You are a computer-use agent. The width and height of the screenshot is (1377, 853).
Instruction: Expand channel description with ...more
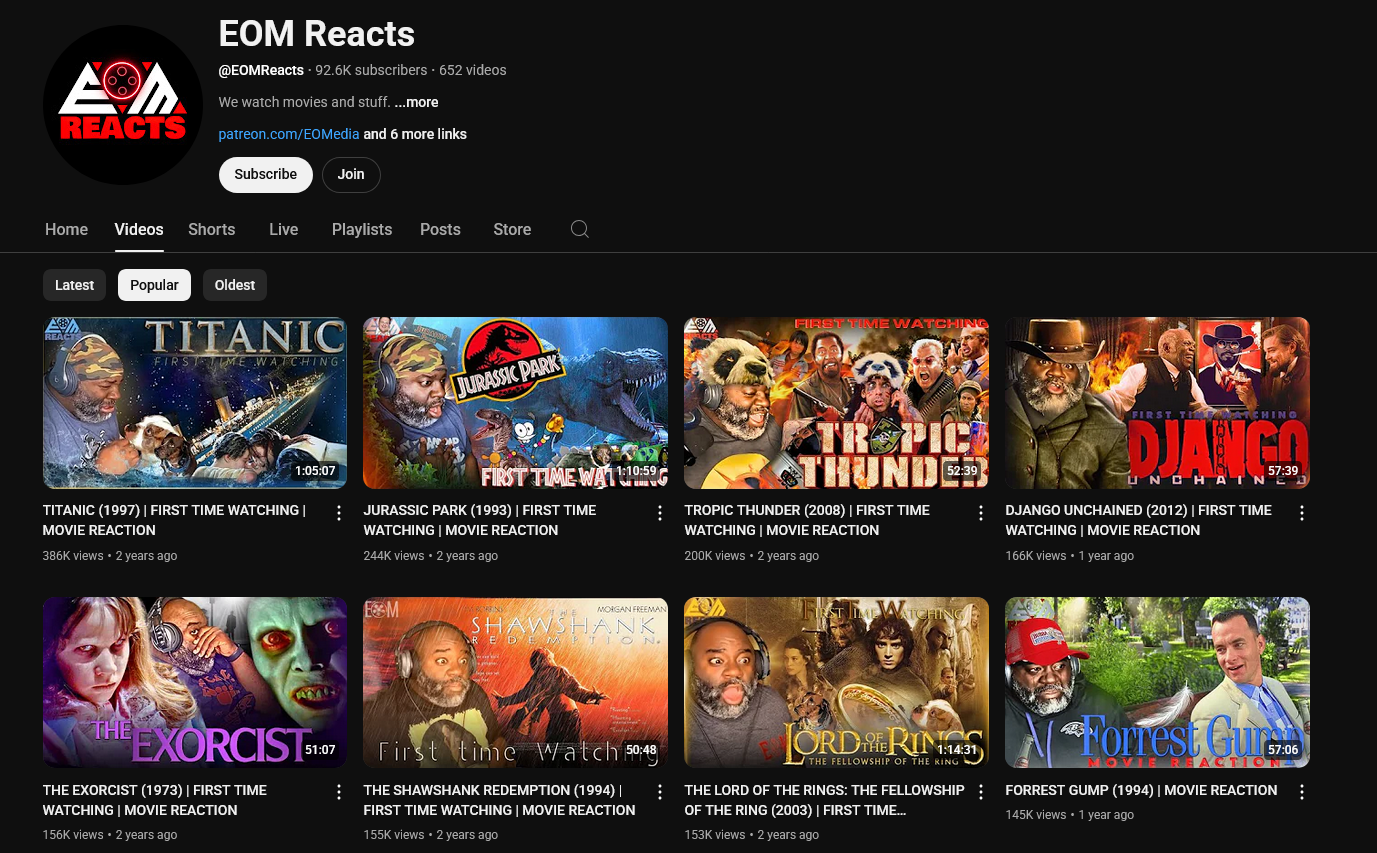pos(416,102)
